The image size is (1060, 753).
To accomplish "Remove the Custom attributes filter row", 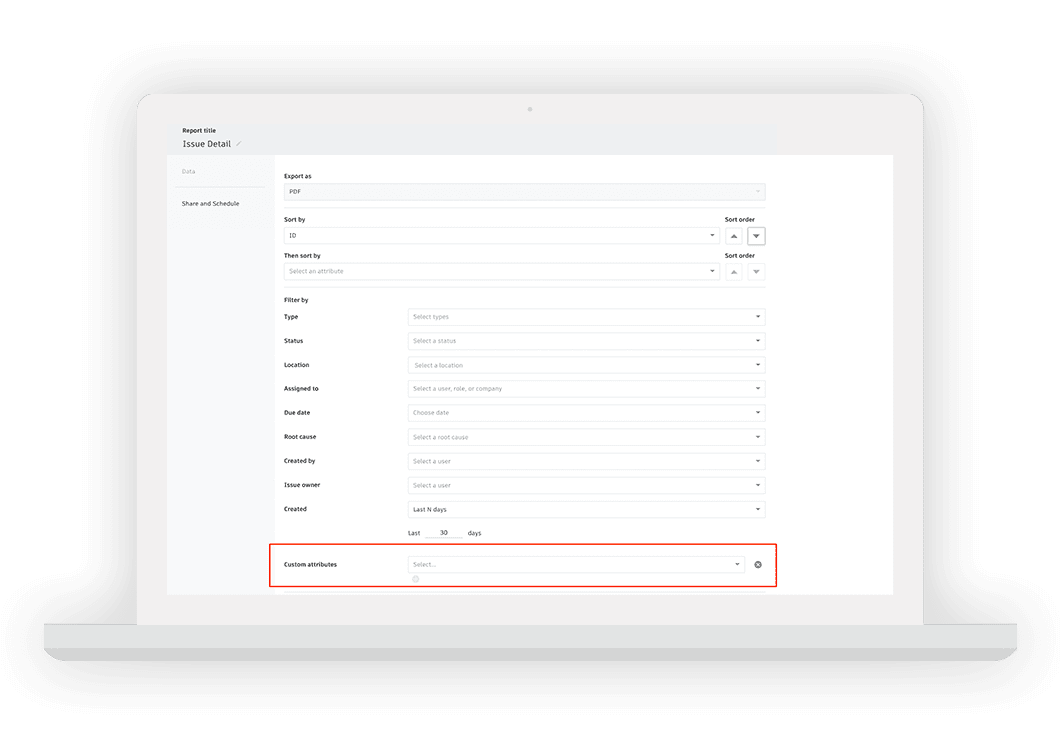I will (758, 564).
